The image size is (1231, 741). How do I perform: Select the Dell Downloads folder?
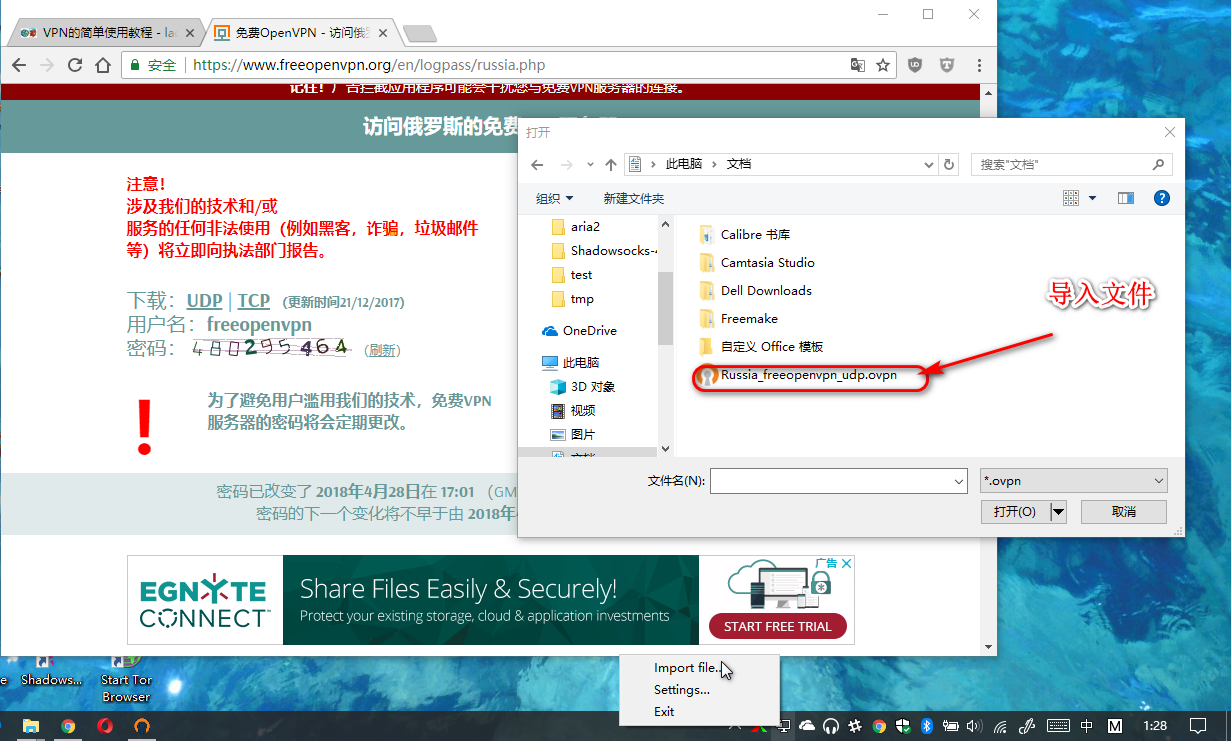[755, 291]
